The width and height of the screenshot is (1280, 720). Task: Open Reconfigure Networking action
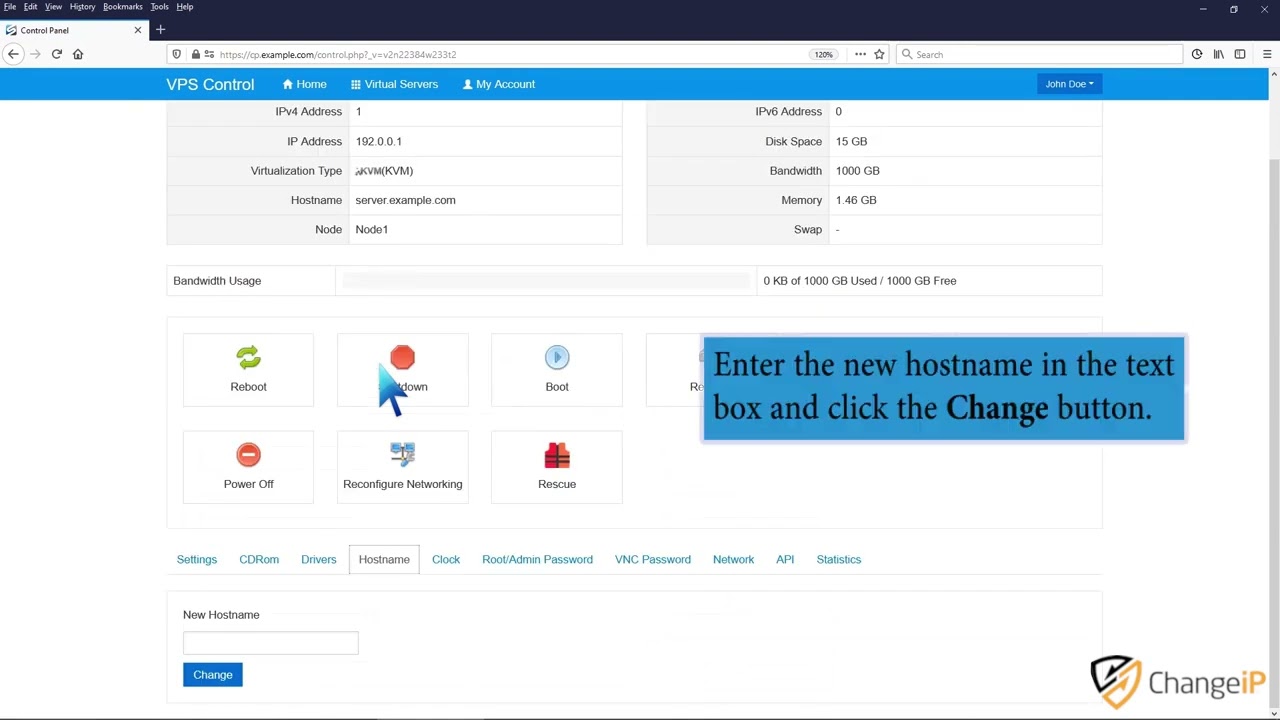(402, 468)
